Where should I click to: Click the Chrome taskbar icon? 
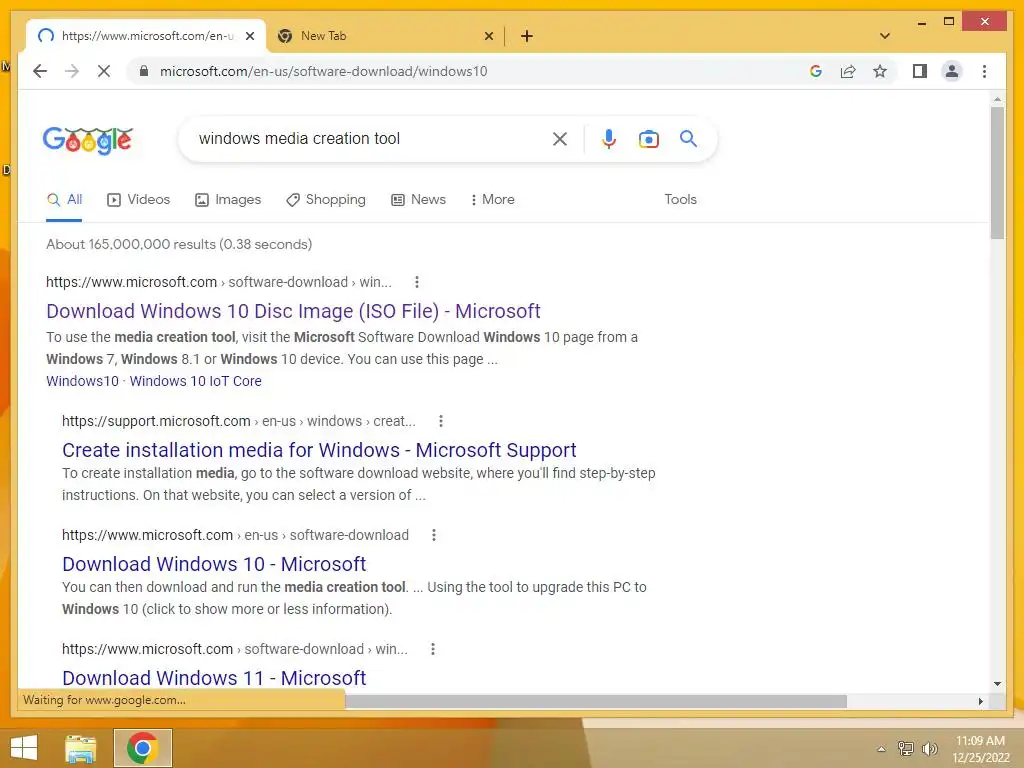pyautogui.click(x=142, y=748)
